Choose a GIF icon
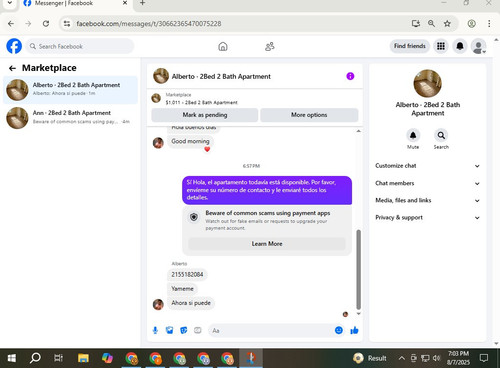Image resolution: width=500 pixels, height=368 pixels. pyautogui.click(x=198, y=330)
